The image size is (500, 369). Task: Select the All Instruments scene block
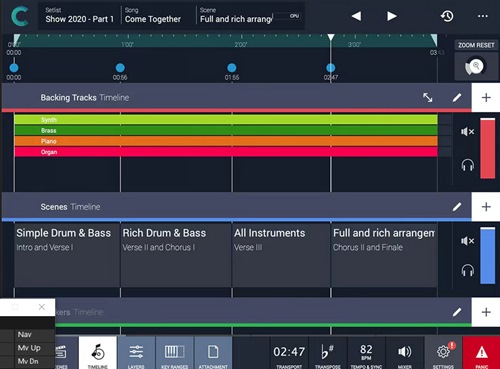pos(281,255)
